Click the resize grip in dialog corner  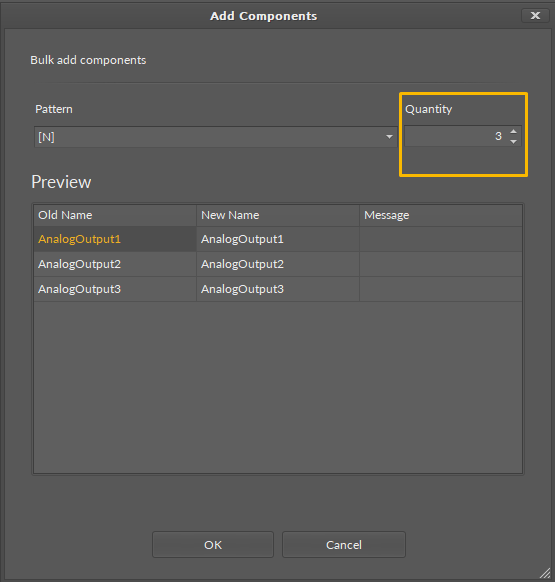[x=545, y=573]
